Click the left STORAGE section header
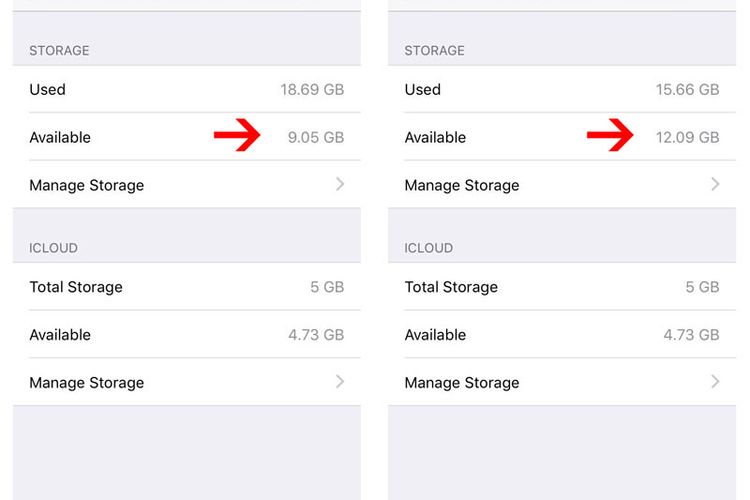This screenshot has height=500, width=750. point(59,51)
